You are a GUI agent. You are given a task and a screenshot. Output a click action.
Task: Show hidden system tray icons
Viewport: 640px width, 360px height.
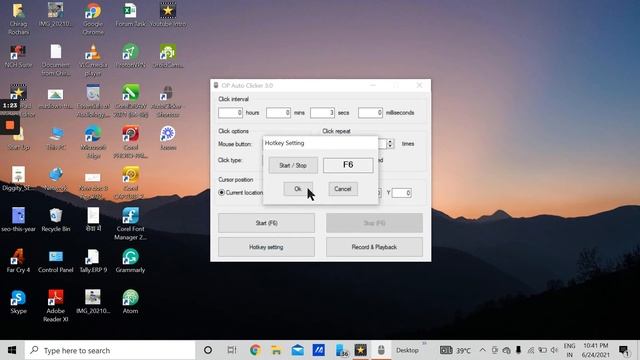point(482,350)
